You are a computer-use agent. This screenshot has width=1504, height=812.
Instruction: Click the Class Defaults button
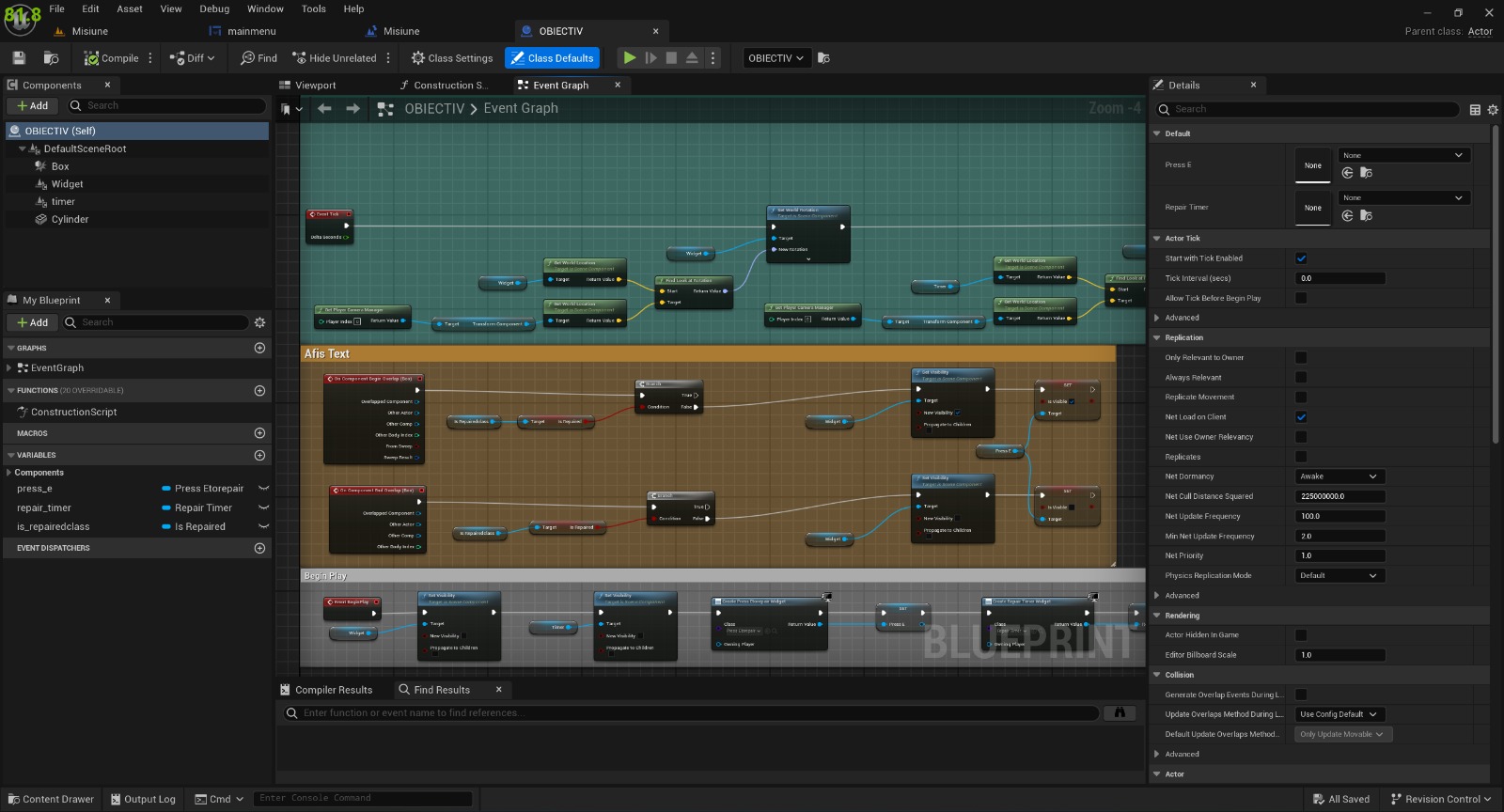click(x=552, y=58)
